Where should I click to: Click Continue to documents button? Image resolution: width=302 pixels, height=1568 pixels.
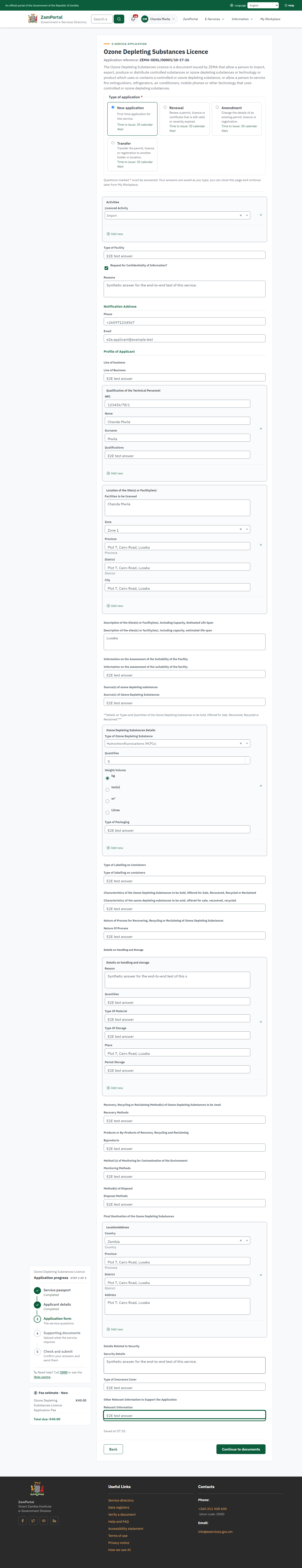241,1449
